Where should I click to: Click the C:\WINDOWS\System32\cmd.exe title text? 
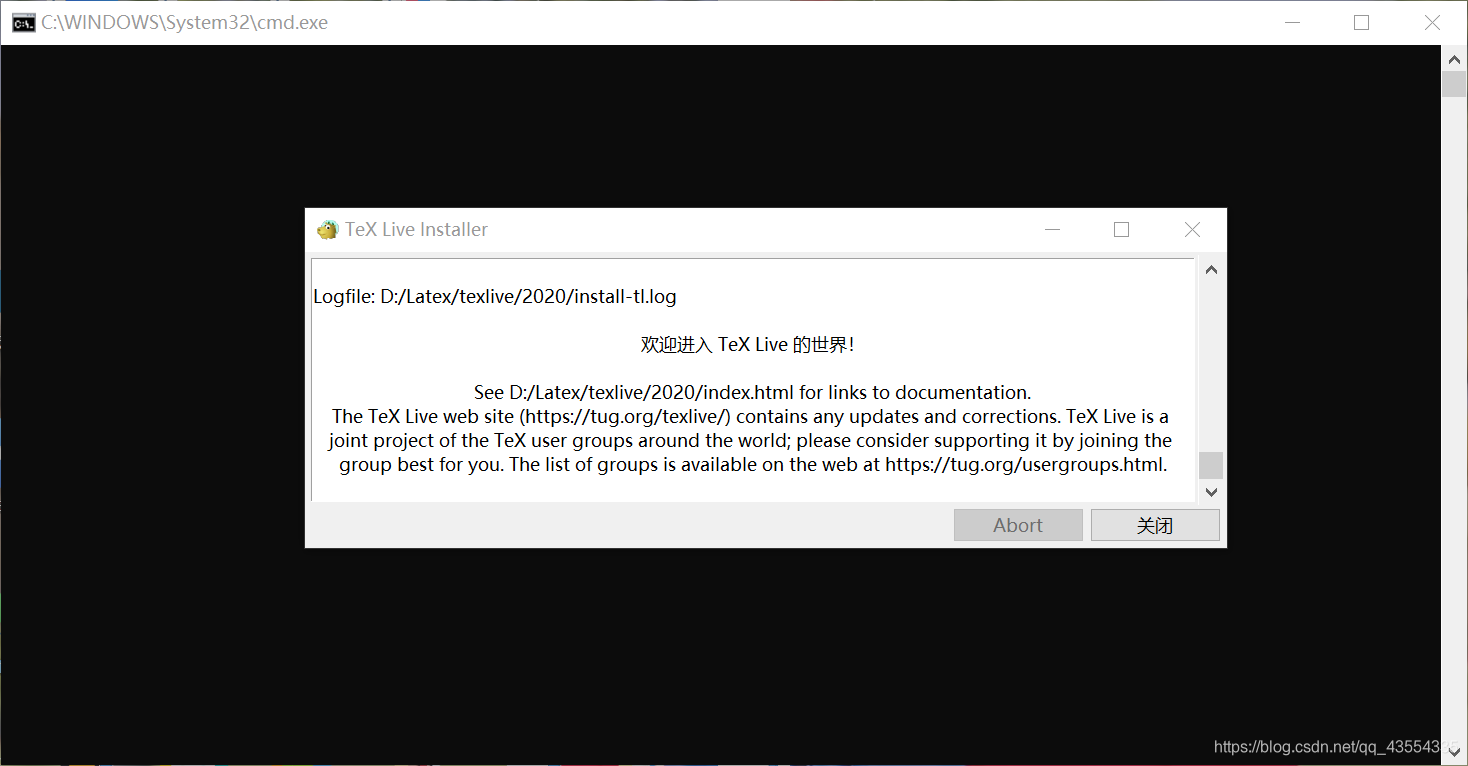[185, 22]
